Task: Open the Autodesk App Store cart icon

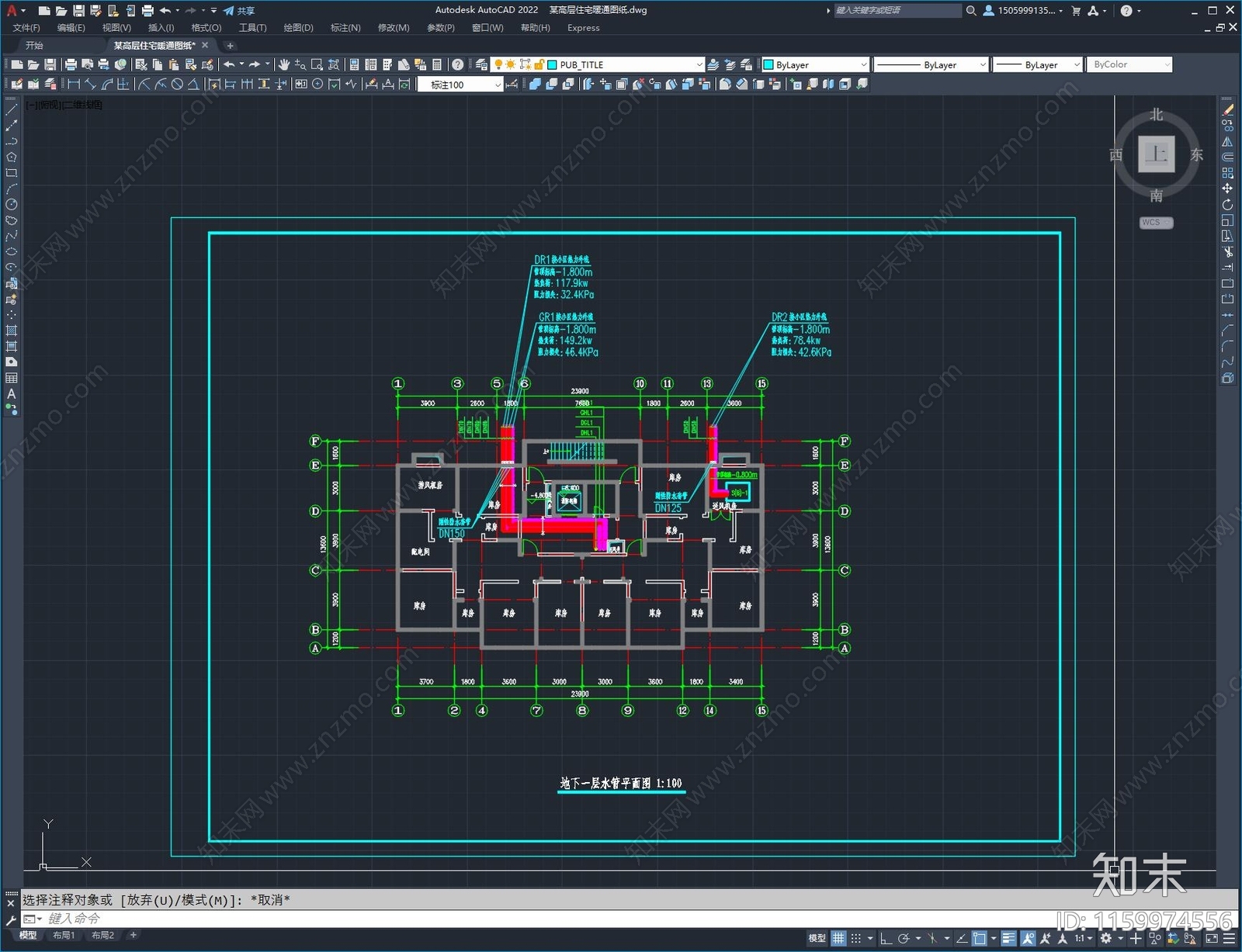Action: coord(1076,11)
